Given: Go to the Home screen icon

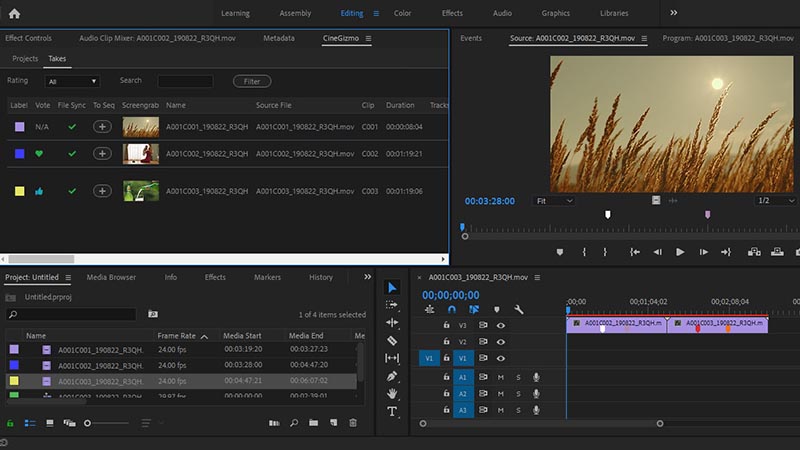Looking at the screenshot, I should [x=14, y=14].
